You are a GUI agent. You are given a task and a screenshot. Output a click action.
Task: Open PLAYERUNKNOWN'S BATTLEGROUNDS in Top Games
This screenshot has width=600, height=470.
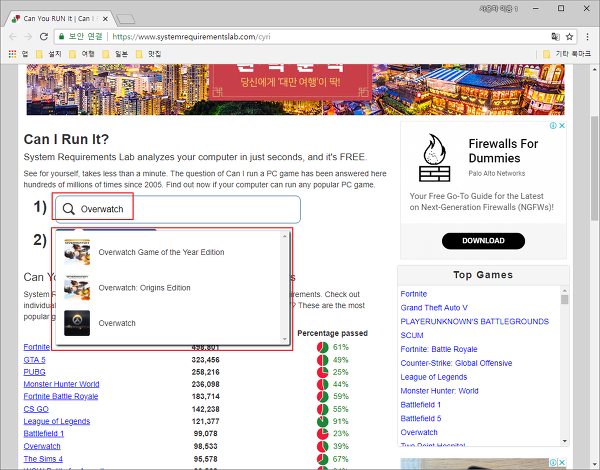click(474, 321)
